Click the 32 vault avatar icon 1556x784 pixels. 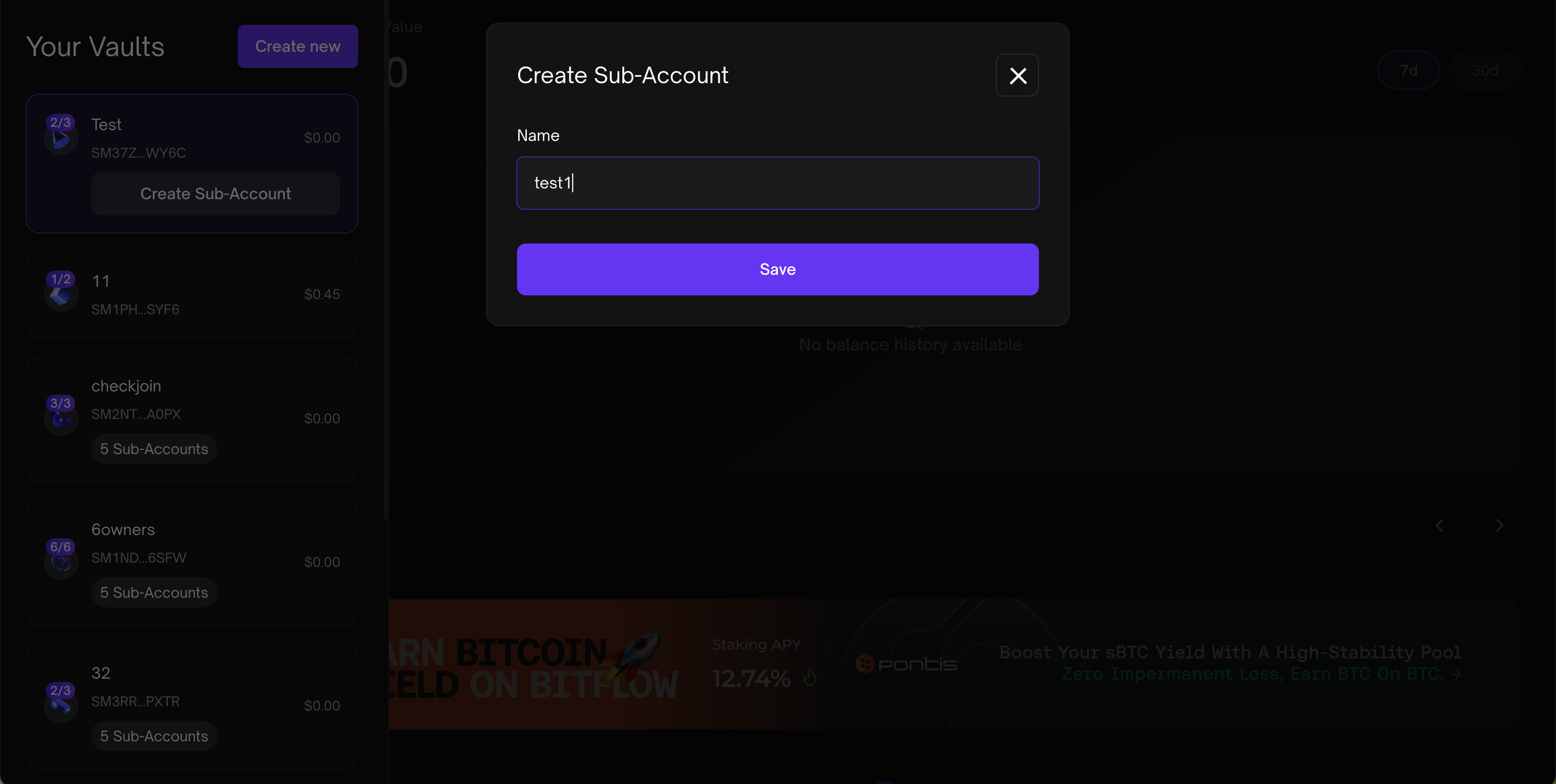pos(61,705)
